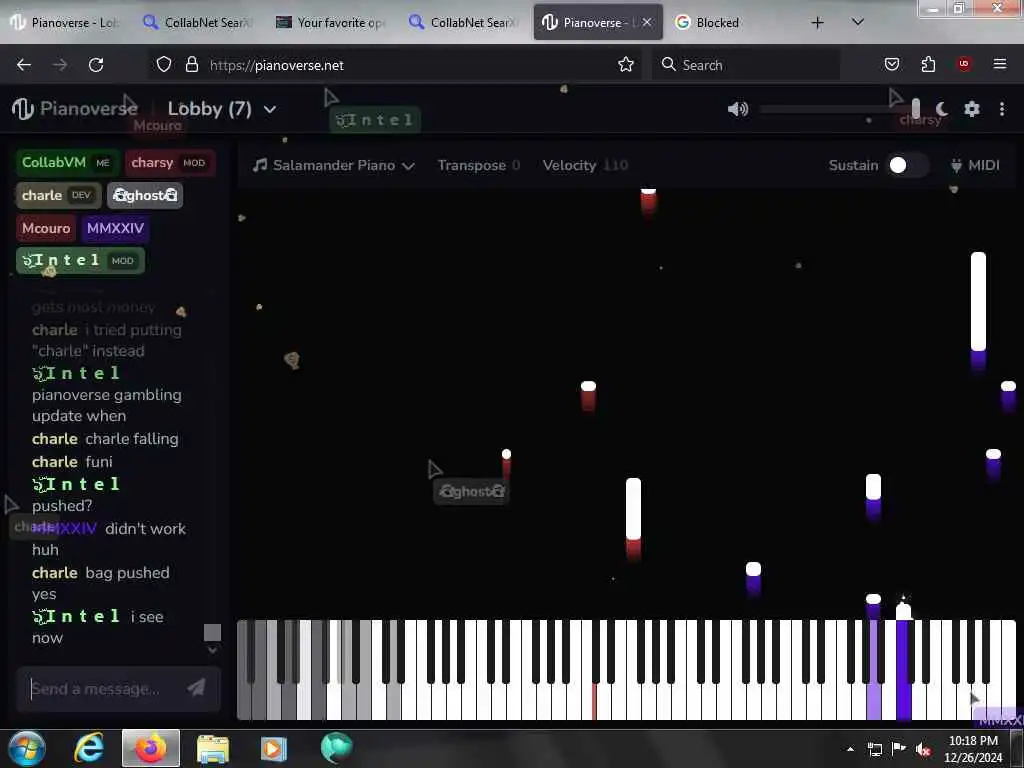The image size is (1024, 768).
Task: Switch to Your favorite op tab
Action: tap(330, 23)
